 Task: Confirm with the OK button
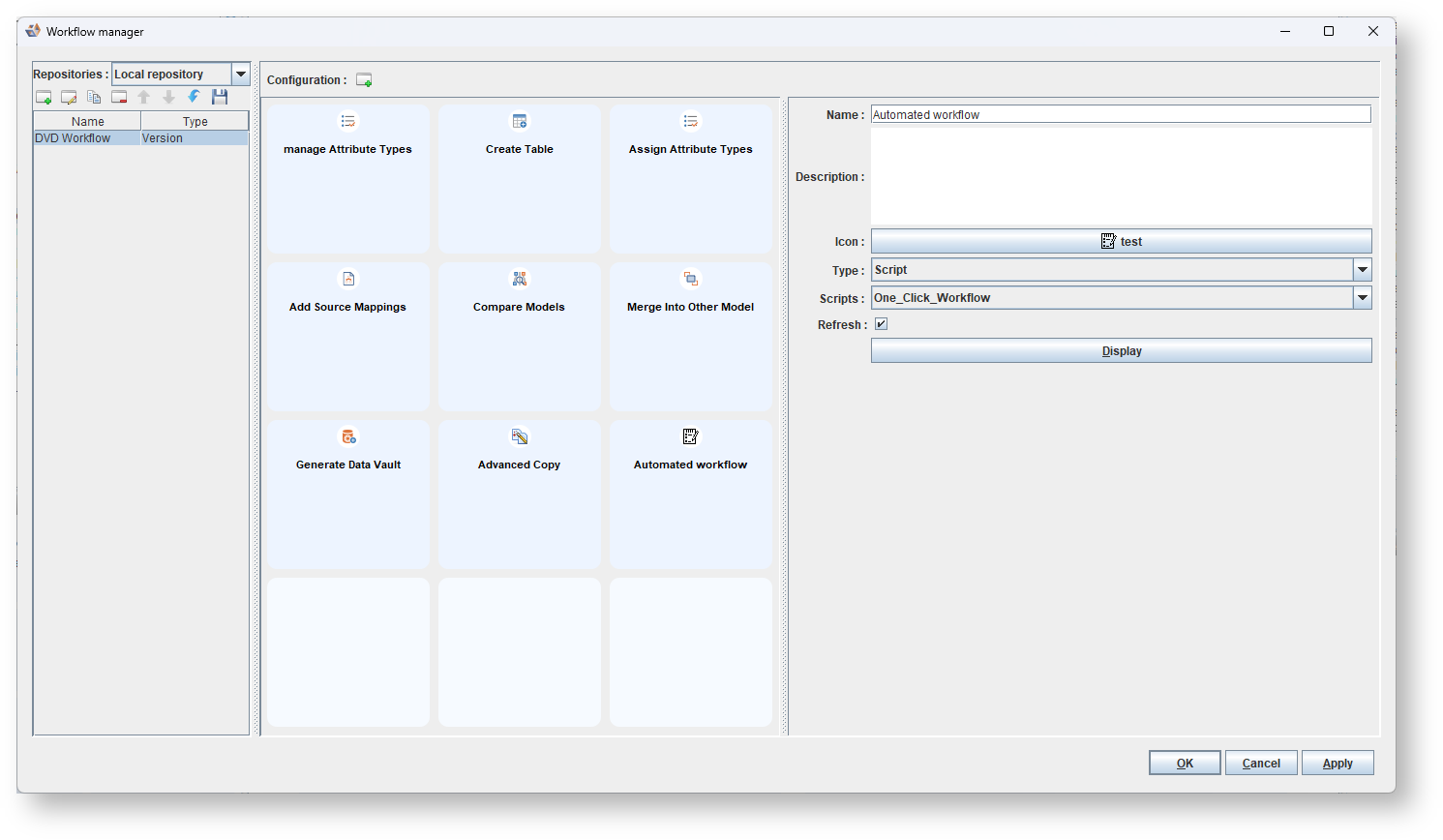[x=1185, y=763]
